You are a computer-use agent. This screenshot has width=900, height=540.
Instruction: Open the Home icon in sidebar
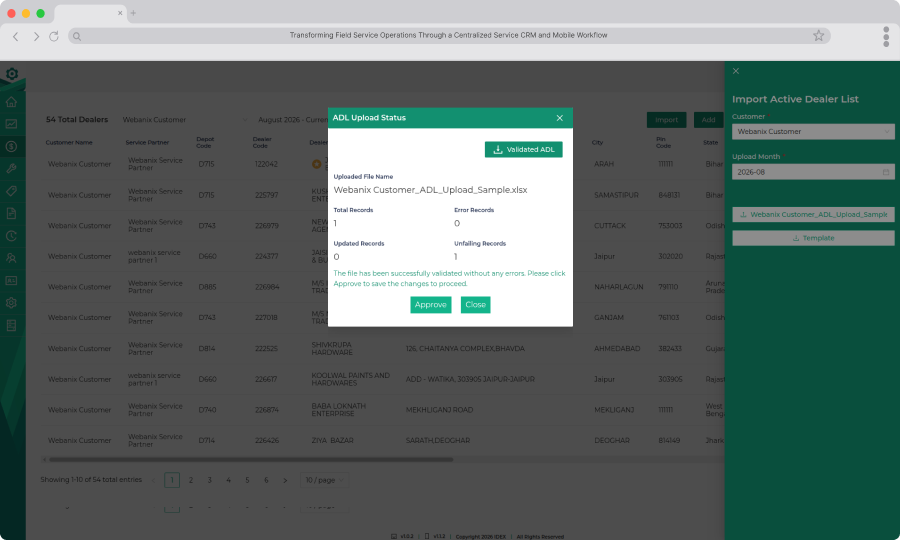coord(11,102)
